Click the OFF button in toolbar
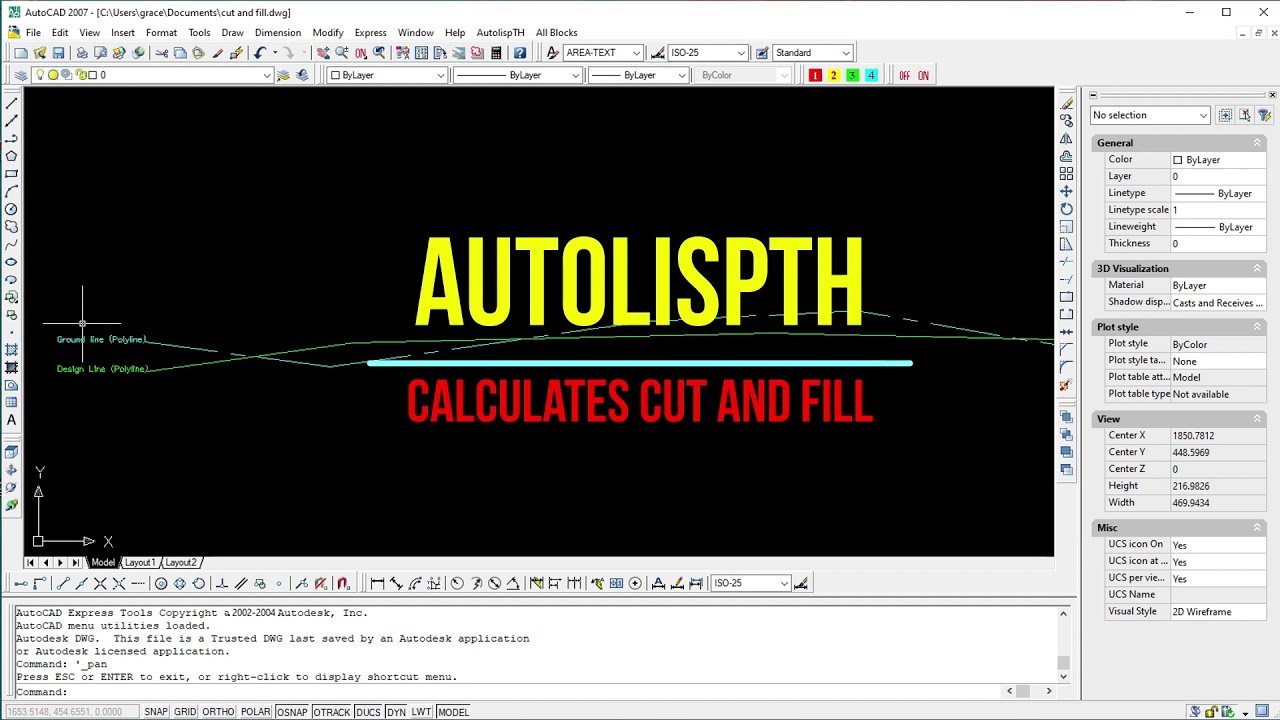 click(x=904, y=75)
